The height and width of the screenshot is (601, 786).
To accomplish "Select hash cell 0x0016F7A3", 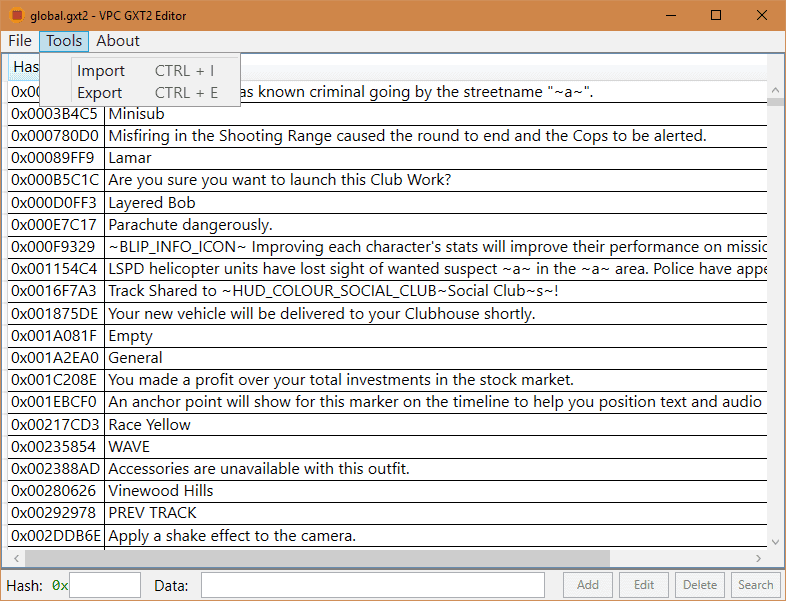I will (56, 291).
